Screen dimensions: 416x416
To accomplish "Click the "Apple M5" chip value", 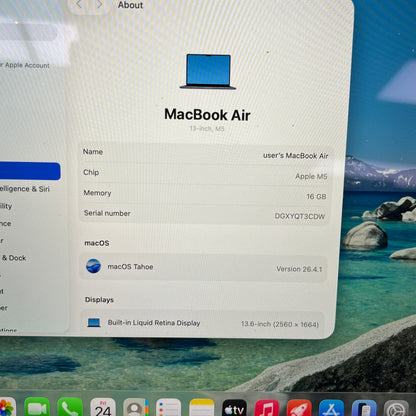I will [x=311, y=176].
